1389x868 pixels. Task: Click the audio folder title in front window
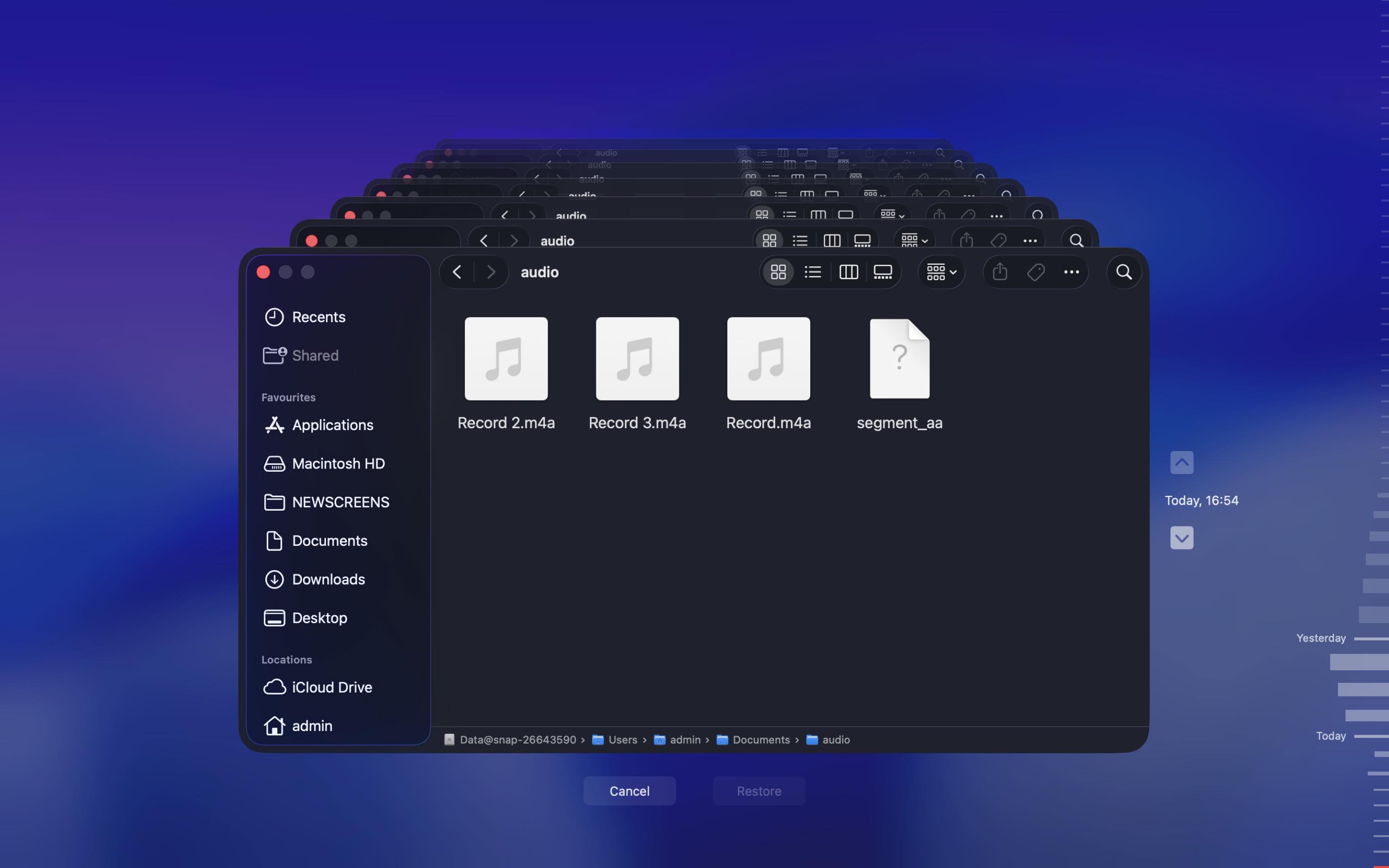[539, 272]
